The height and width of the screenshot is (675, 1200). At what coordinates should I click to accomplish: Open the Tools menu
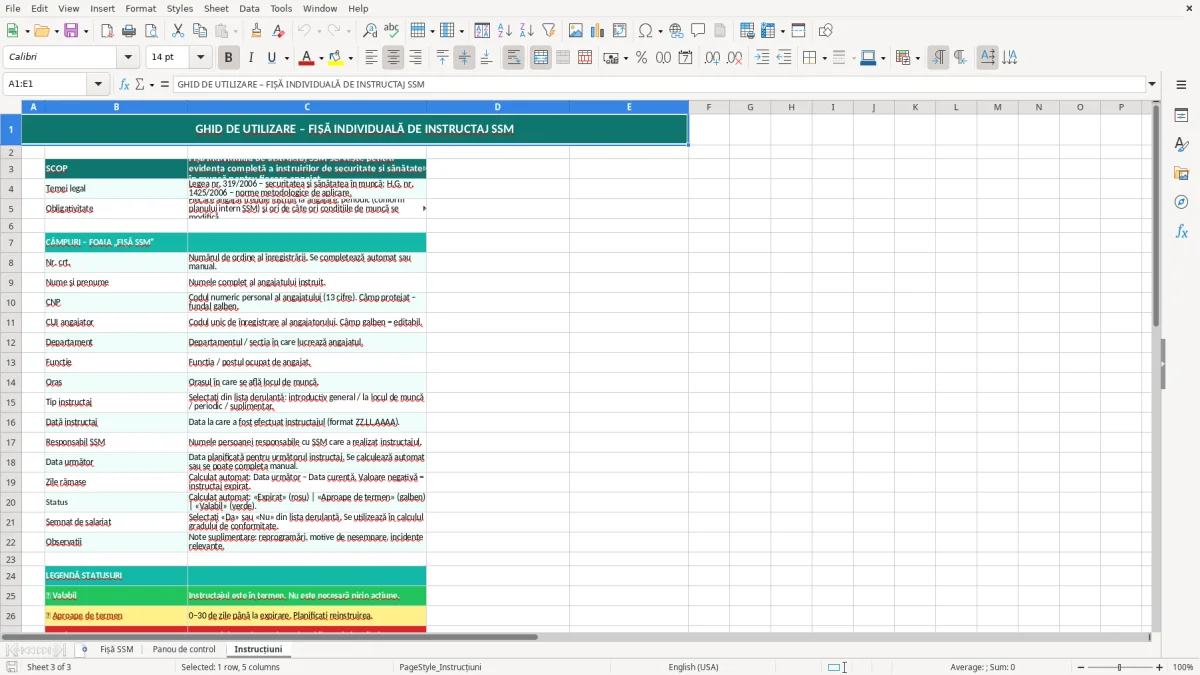coord(281,8)
